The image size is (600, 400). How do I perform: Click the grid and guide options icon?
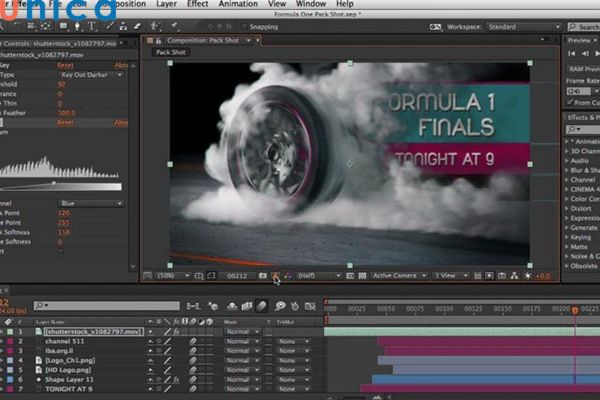pos(199,276)
